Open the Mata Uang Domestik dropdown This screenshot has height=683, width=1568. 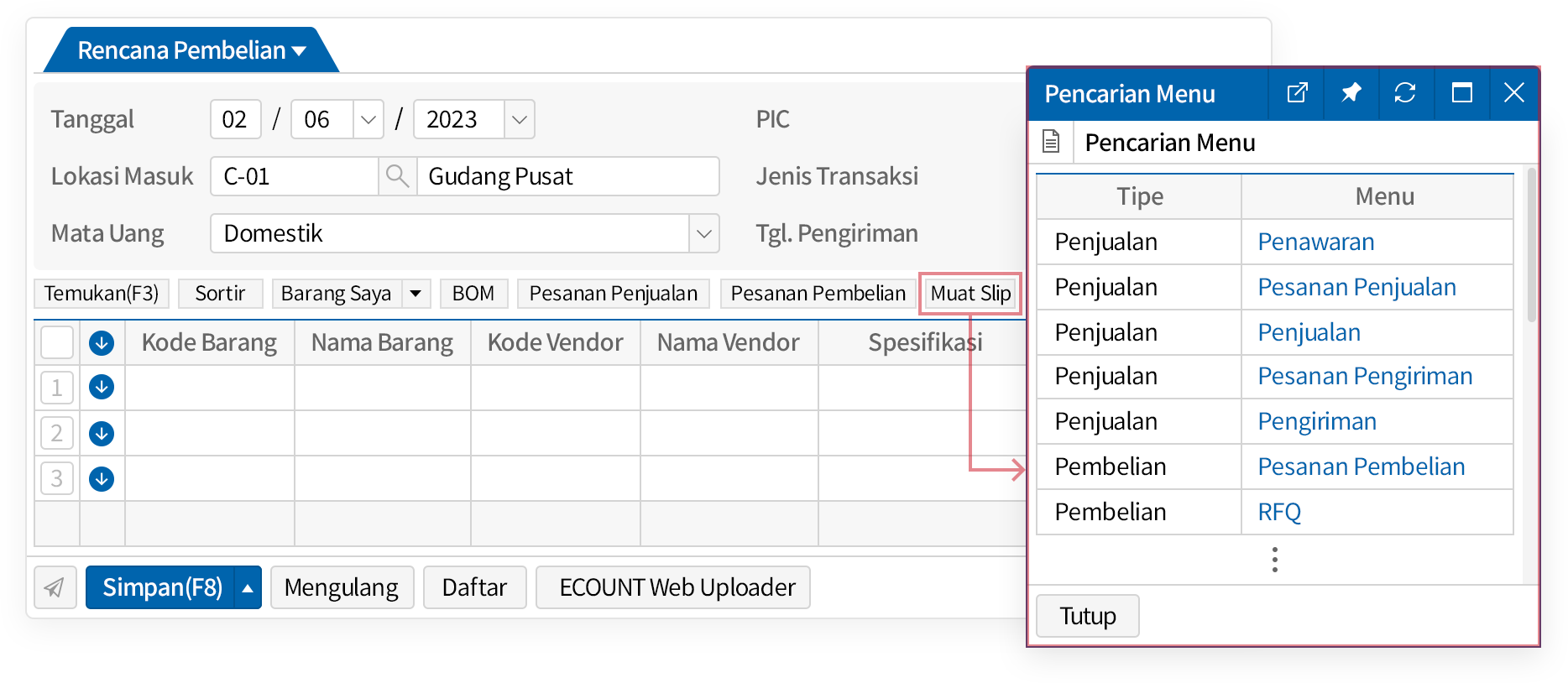[703, 233]
